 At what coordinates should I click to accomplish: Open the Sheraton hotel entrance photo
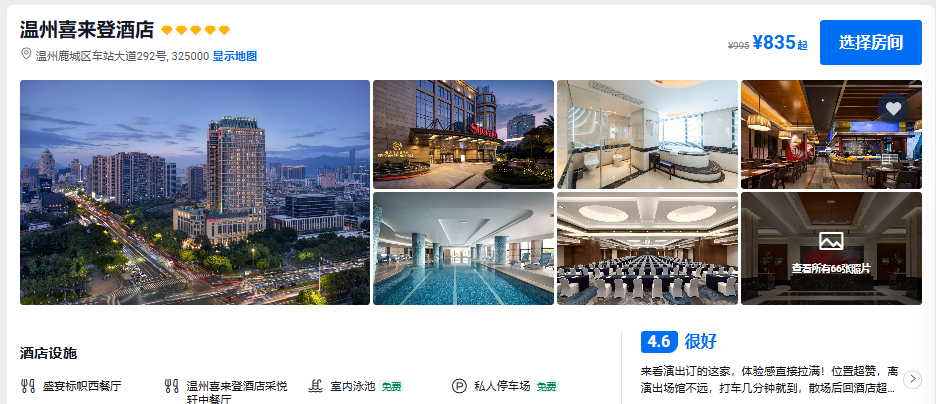[464, 135]
